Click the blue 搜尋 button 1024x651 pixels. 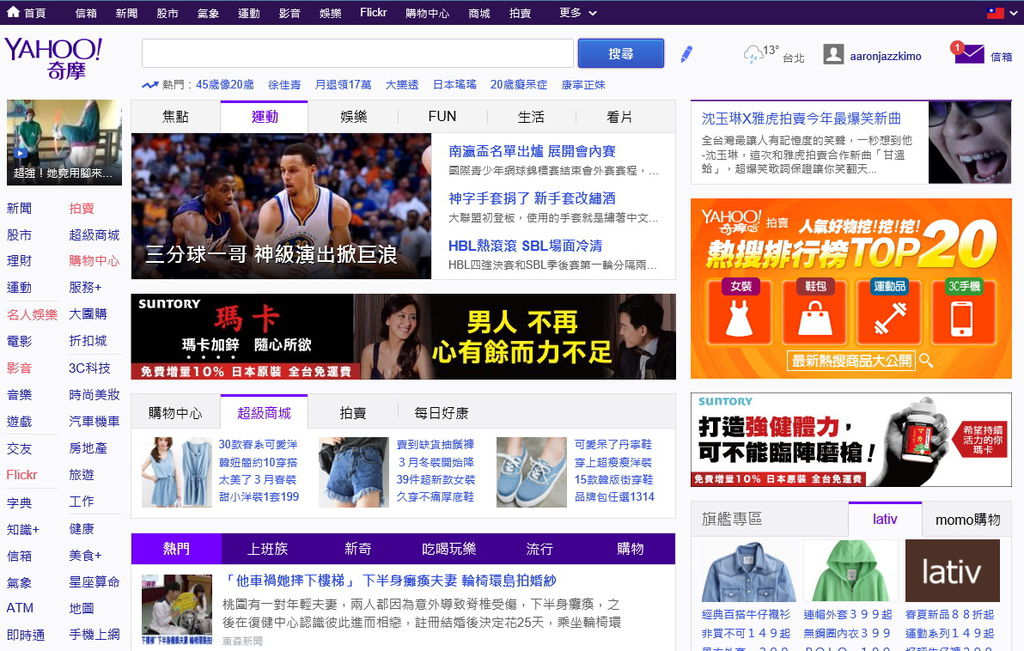(x=620, y=53)
